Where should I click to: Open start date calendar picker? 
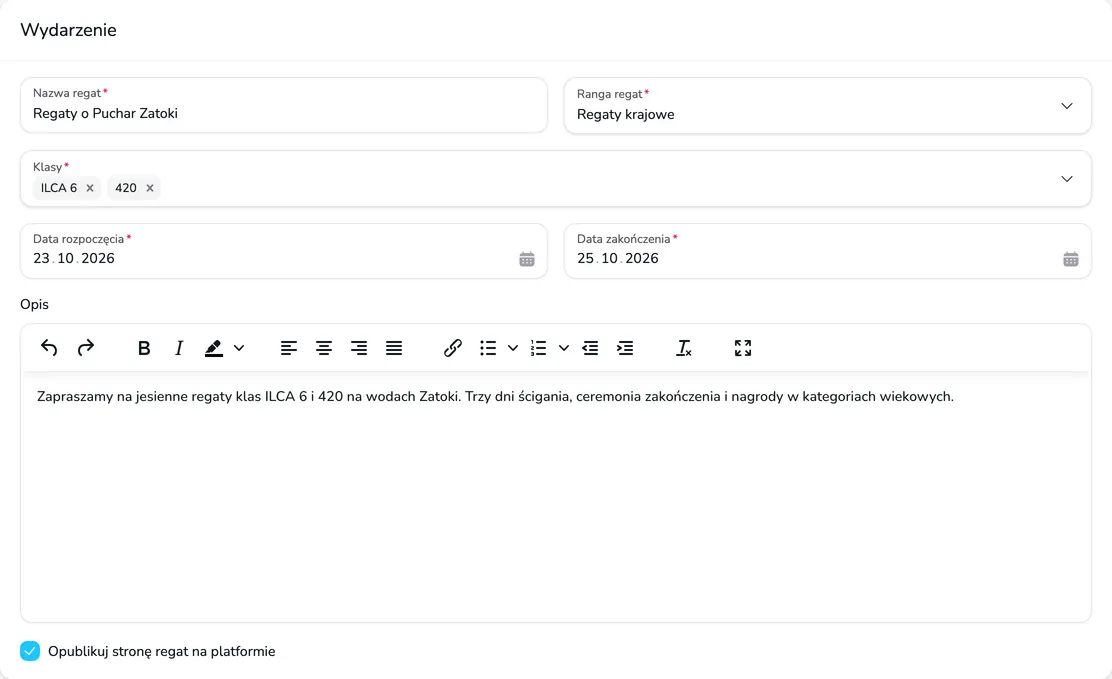(527, 259)
